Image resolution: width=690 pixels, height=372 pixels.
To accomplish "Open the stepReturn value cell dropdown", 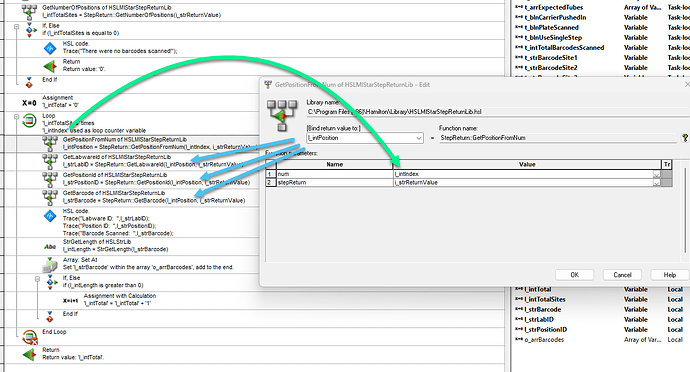I will 657,183.
